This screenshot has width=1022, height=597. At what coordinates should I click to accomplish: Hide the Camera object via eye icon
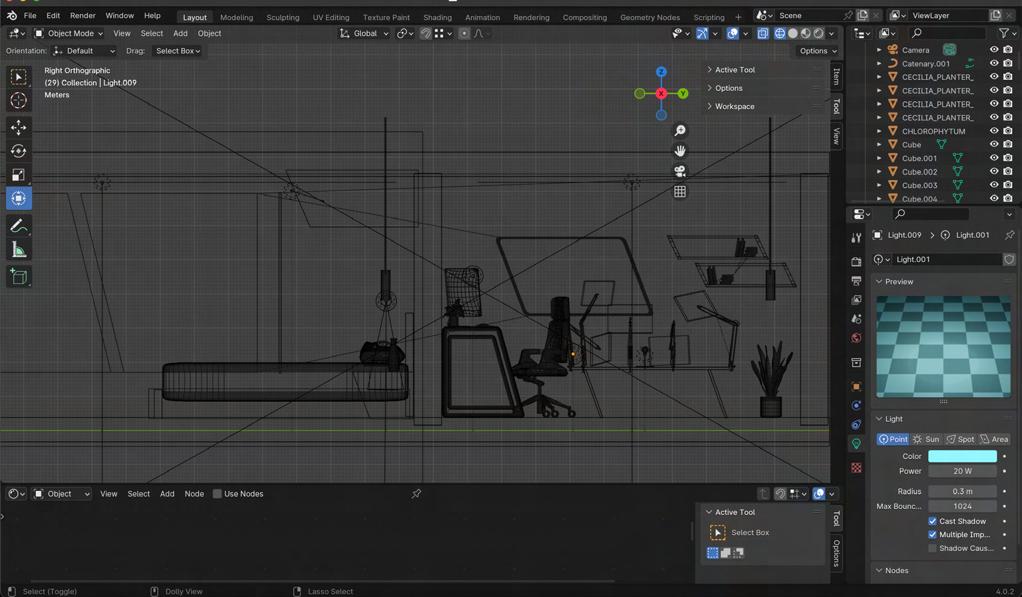(x=994, y=50)
